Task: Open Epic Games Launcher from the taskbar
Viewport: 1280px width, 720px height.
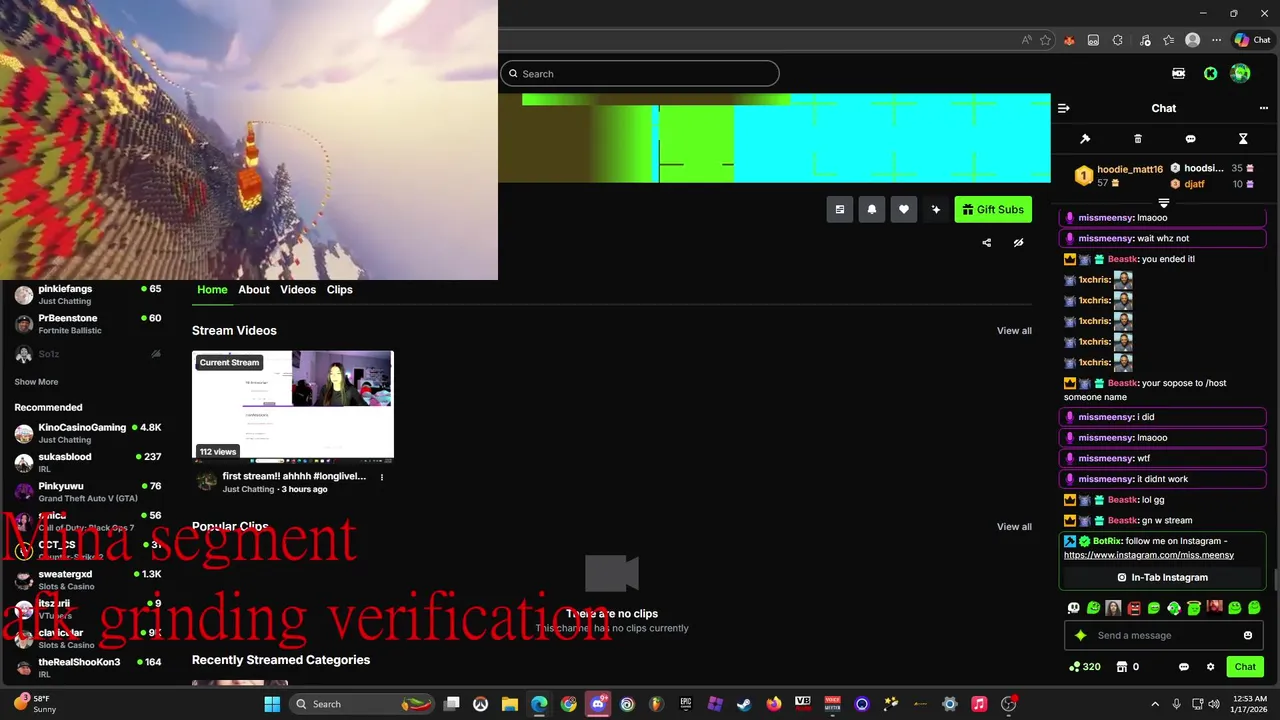Action: coord(686,704)
